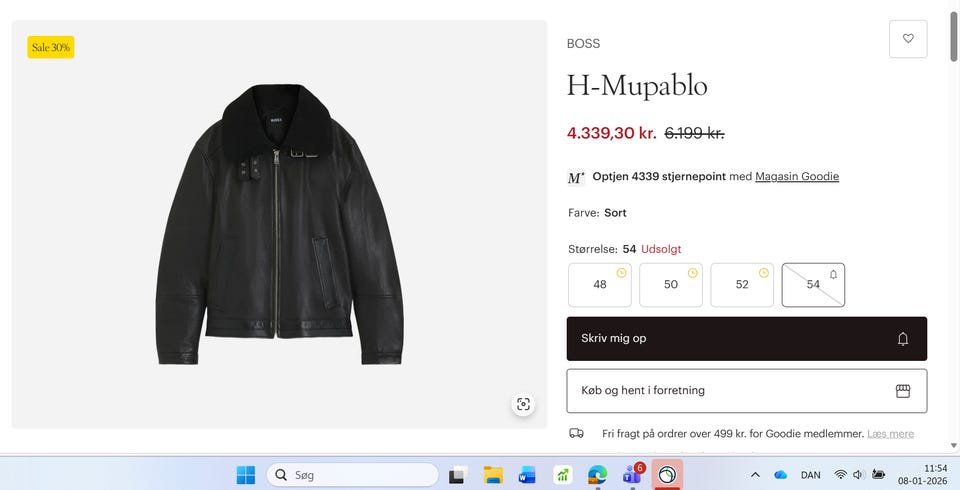Select size 48
This screenshot has height=490, width=960.
pyautogui.click(x=600, y=285)
